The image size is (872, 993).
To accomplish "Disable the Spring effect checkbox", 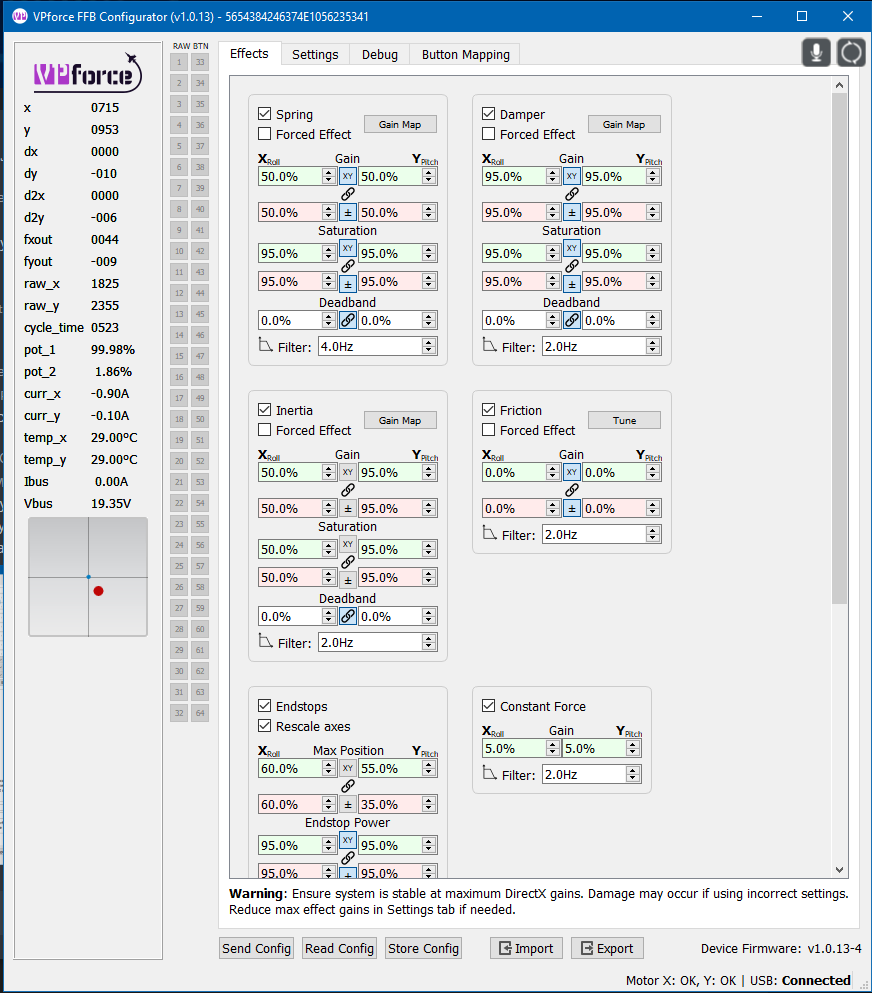I will click(x=265, y=114).
